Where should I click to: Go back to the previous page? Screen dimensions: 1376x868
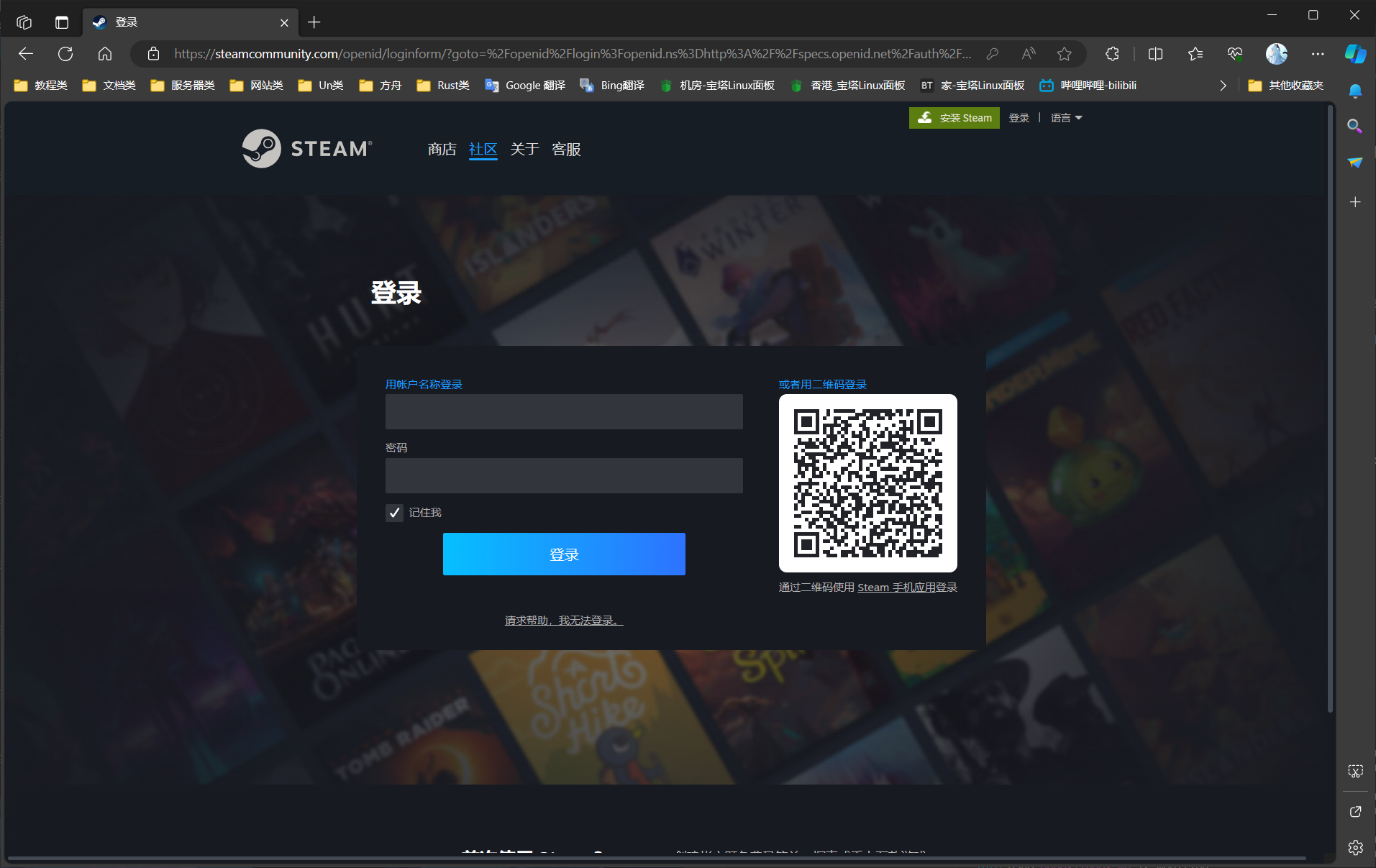(x=26, y=54)
